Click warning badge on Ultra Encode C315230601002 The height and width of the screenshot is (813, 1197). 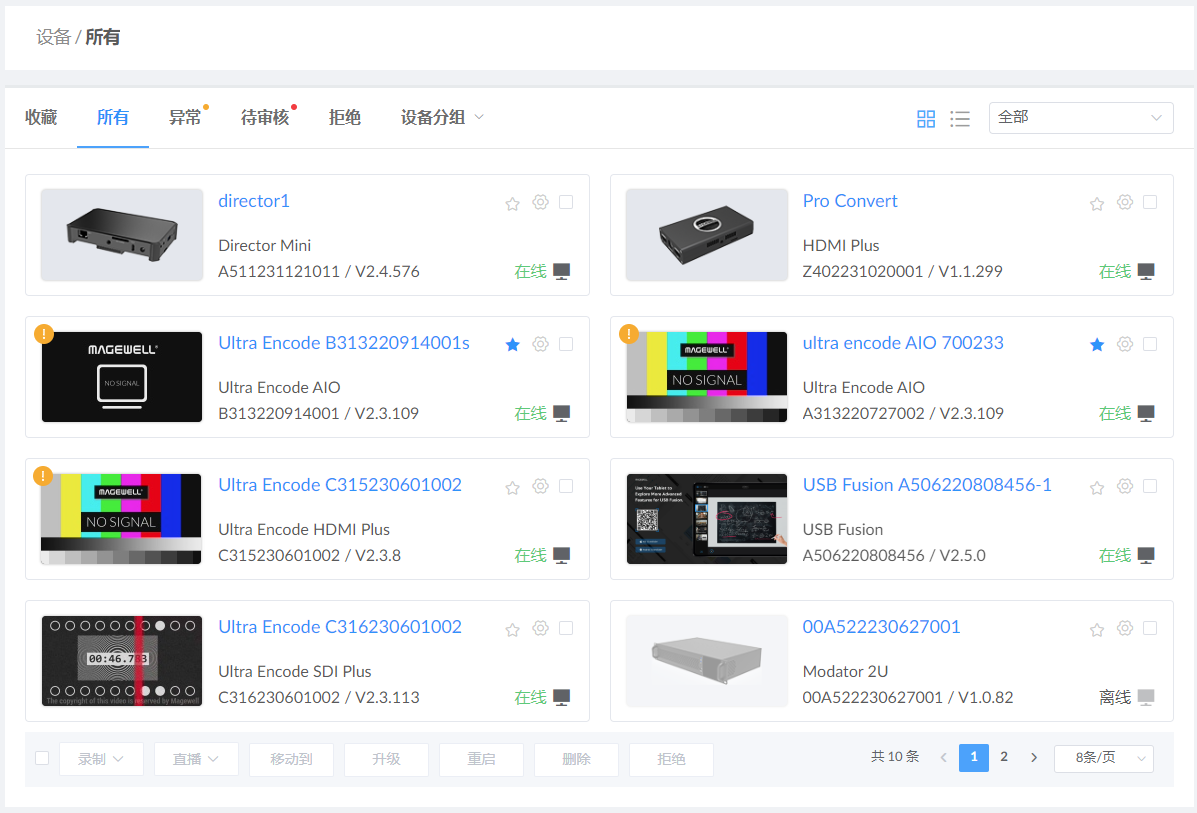coord(43,476)
